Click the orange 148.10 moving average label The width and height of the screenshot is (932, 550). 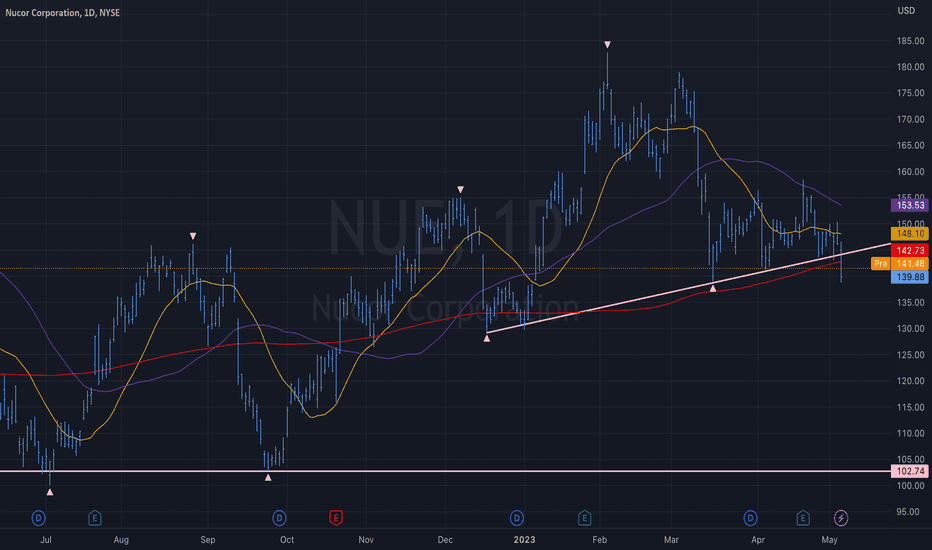click(x=909, y=234)
